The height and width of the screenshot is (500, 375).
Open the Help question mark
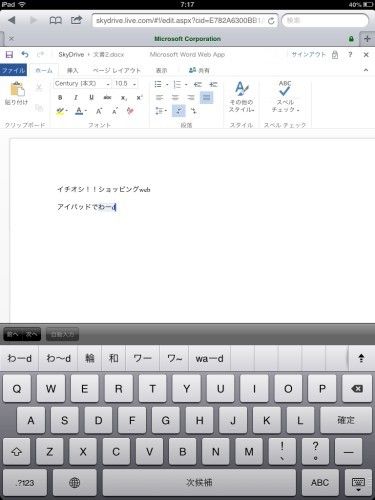[350, 54]
